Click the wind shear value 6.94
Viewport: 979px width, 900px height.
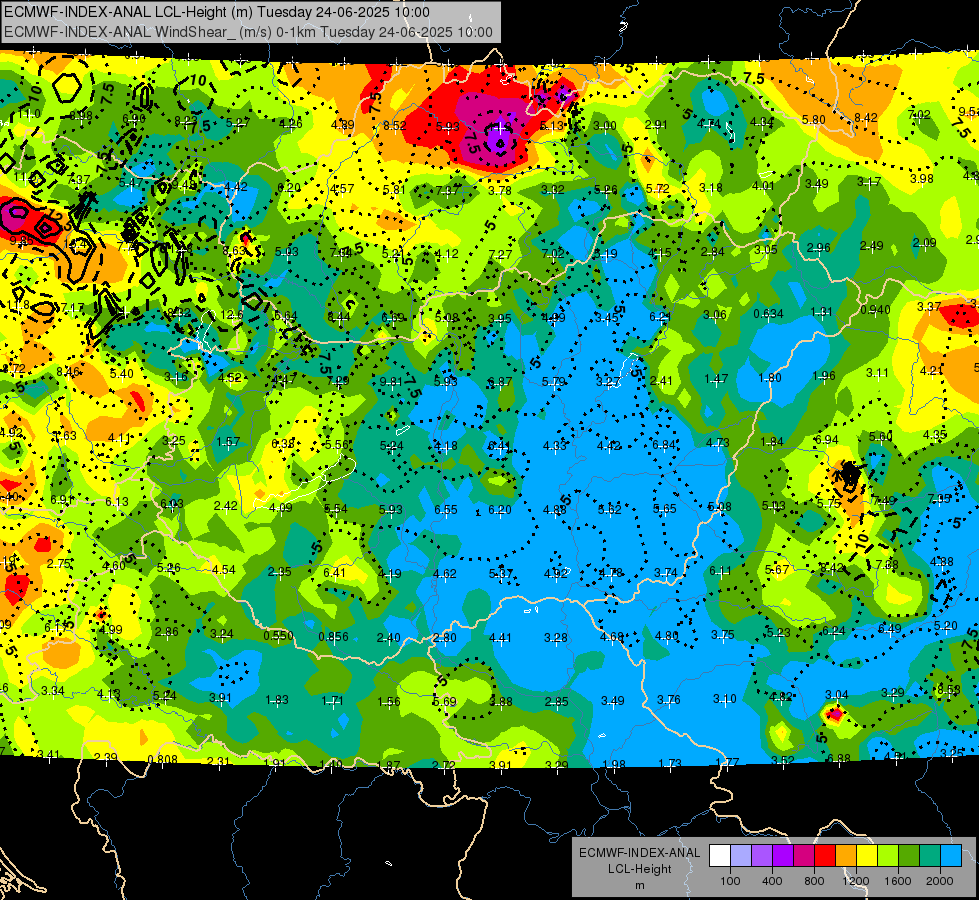tap(827, 440)
